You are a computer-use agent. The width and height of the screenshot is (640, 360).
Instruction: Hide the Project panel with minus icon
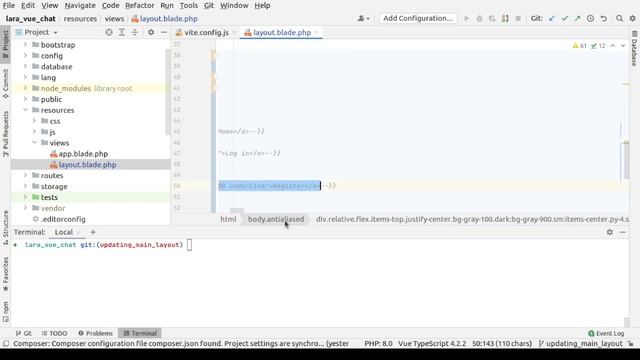click(x=164, y=32)
